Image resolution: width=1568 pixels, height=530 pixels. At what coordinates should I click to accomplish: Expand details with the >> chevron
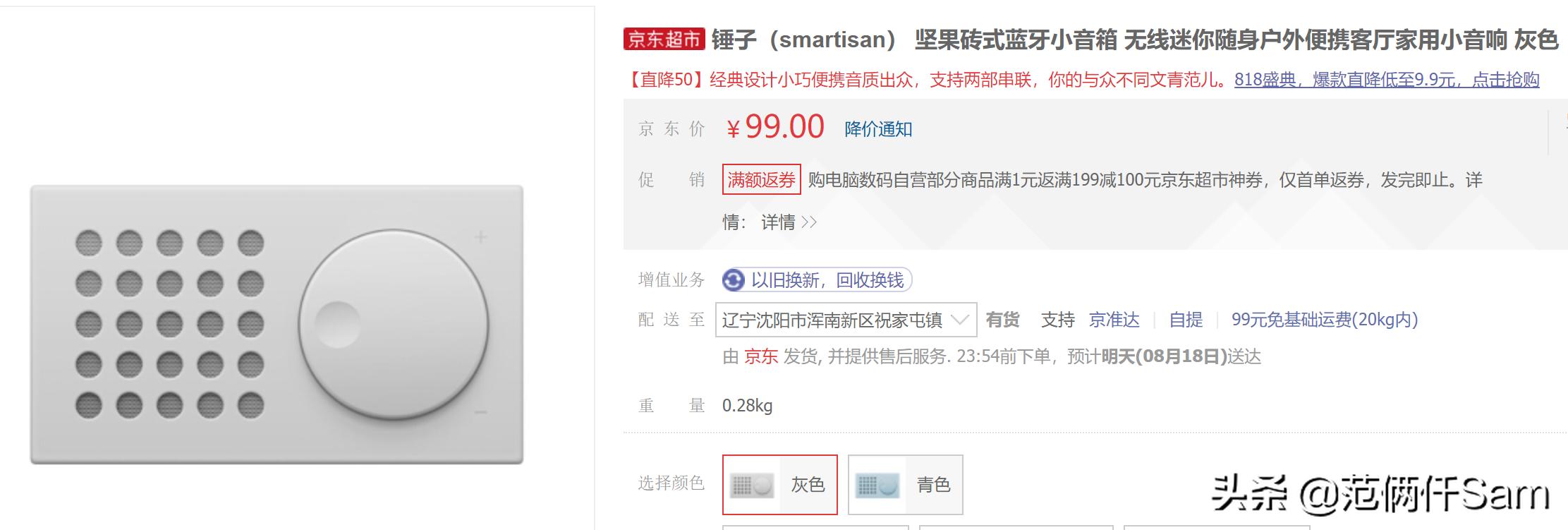click(x=810, y=222)
